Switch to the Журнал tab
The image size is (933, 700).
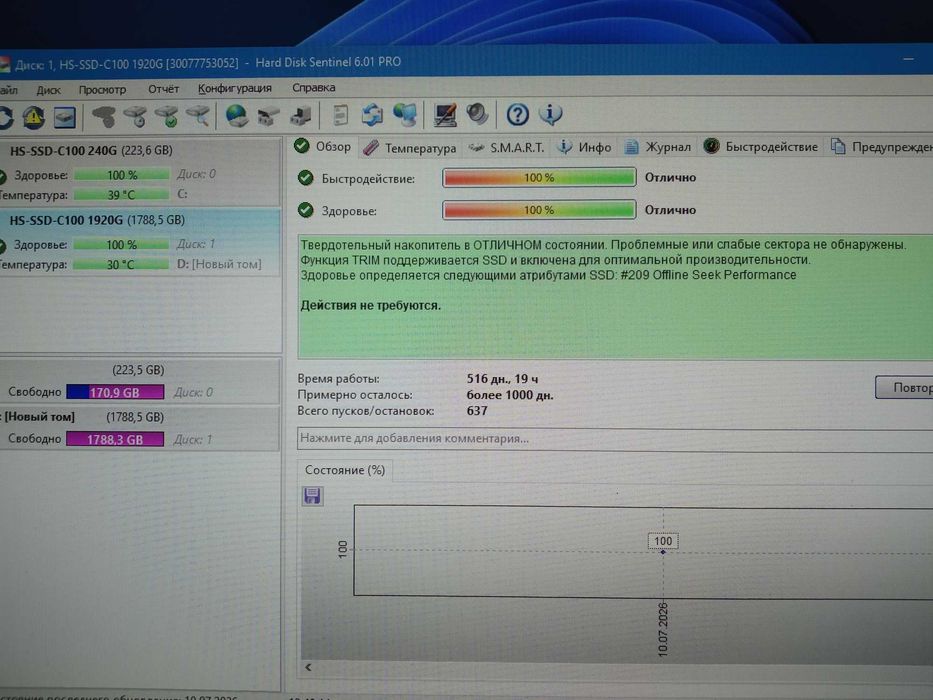tap(658, 147)
